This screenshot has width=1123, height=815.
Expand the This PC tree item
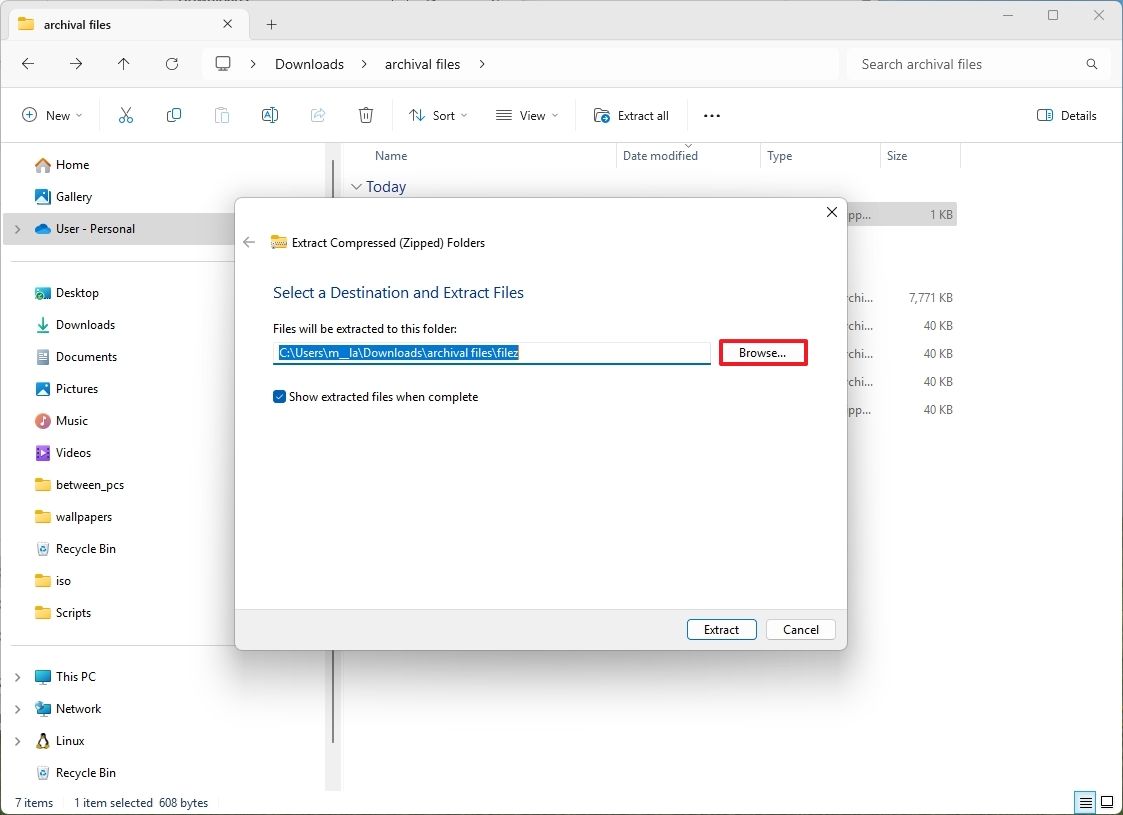coord(16,676)
